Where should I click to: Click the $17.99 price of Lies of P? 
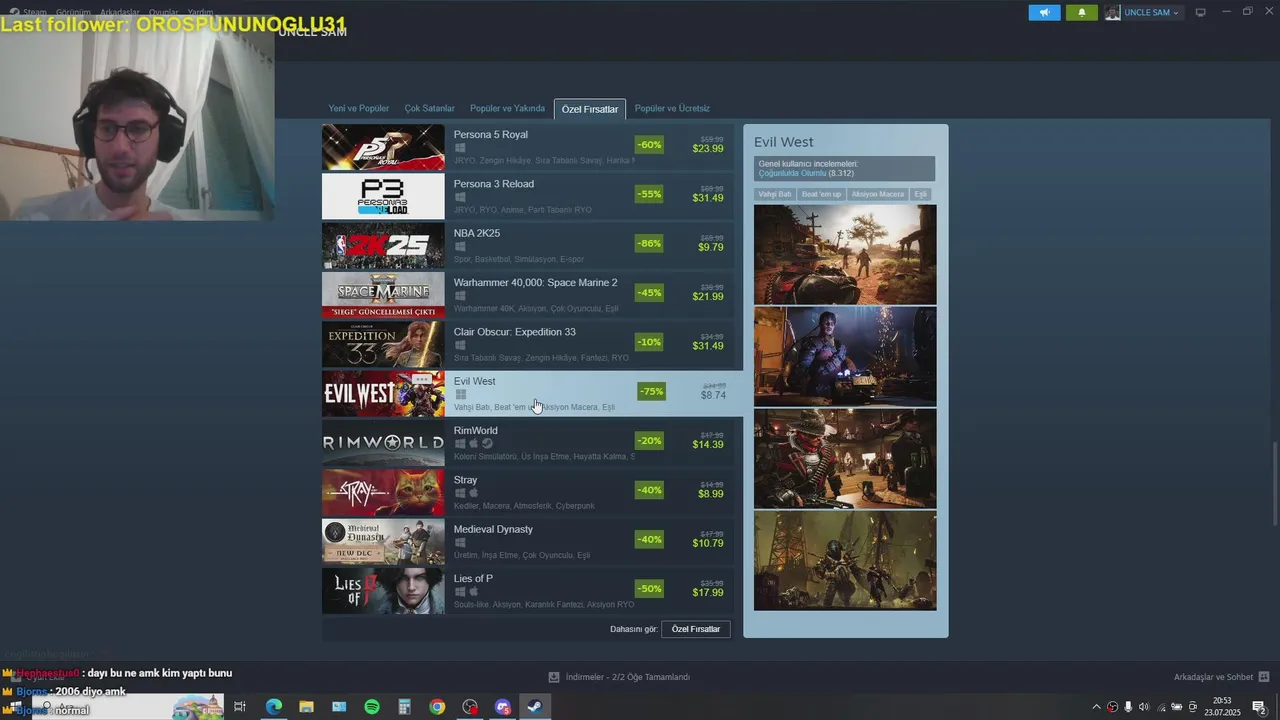tap(708, 593)
